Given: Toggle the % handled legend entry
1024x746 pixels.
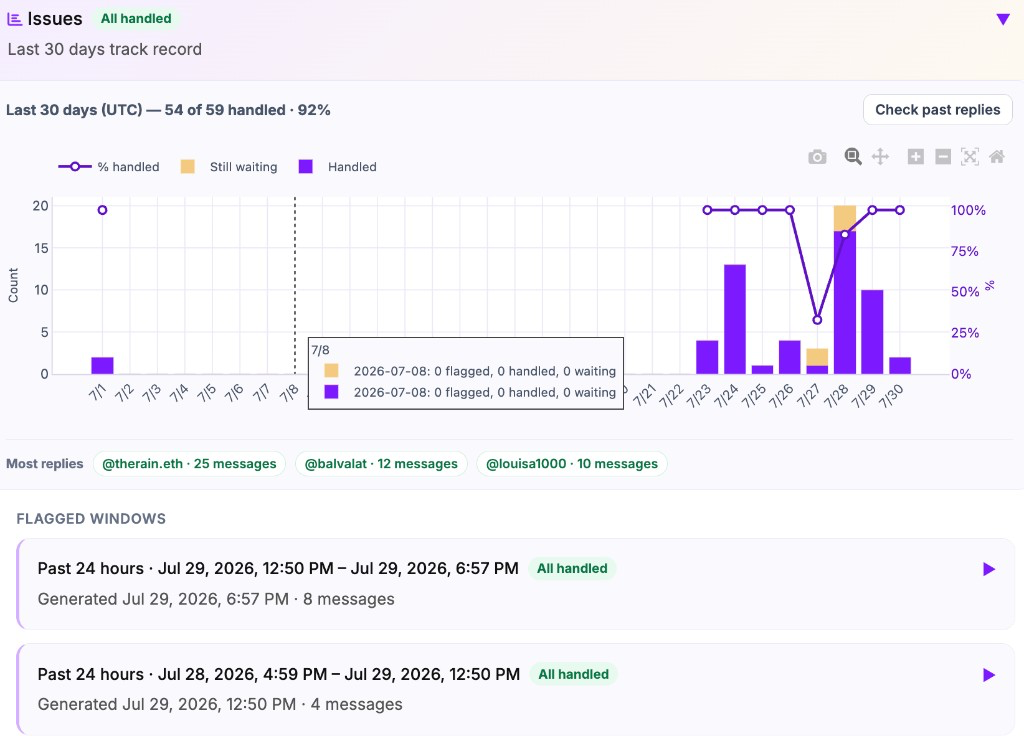Looking at the screenshot, I should tap(108, 167).
